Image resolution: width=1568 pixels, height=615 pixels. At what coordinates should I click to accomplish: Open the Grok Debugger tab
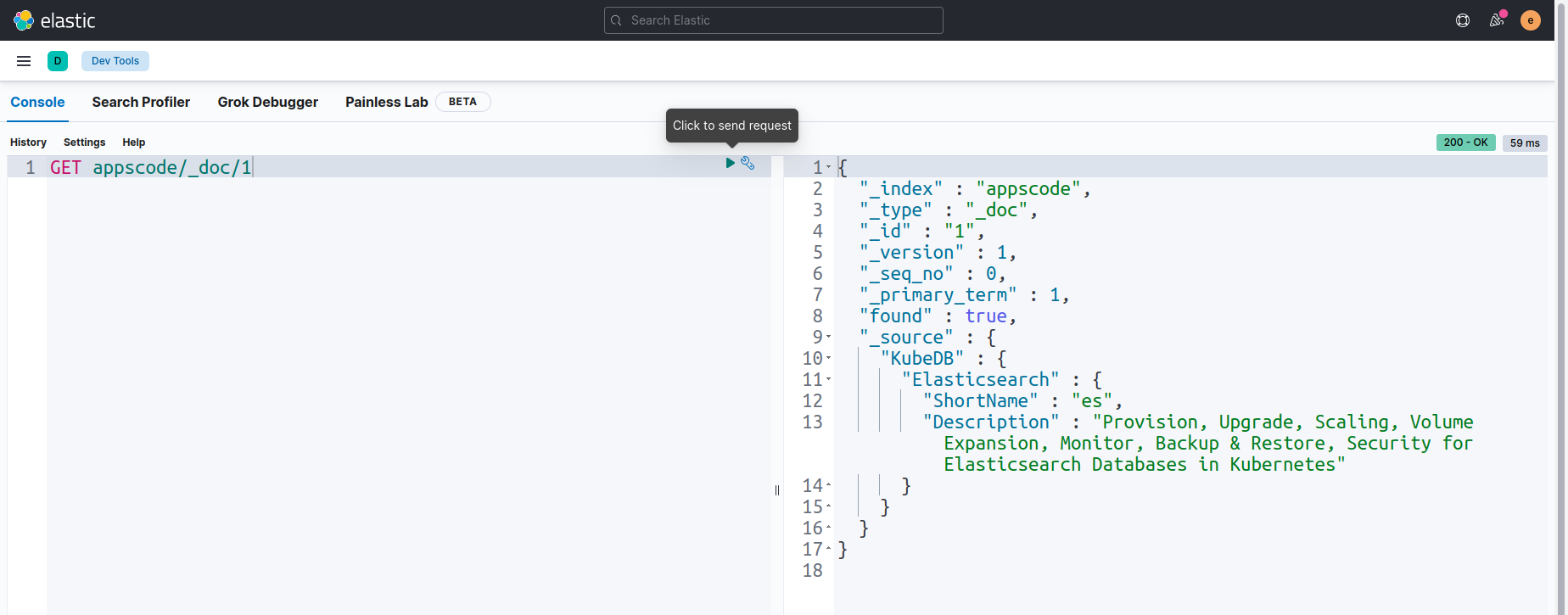(267, 102)
